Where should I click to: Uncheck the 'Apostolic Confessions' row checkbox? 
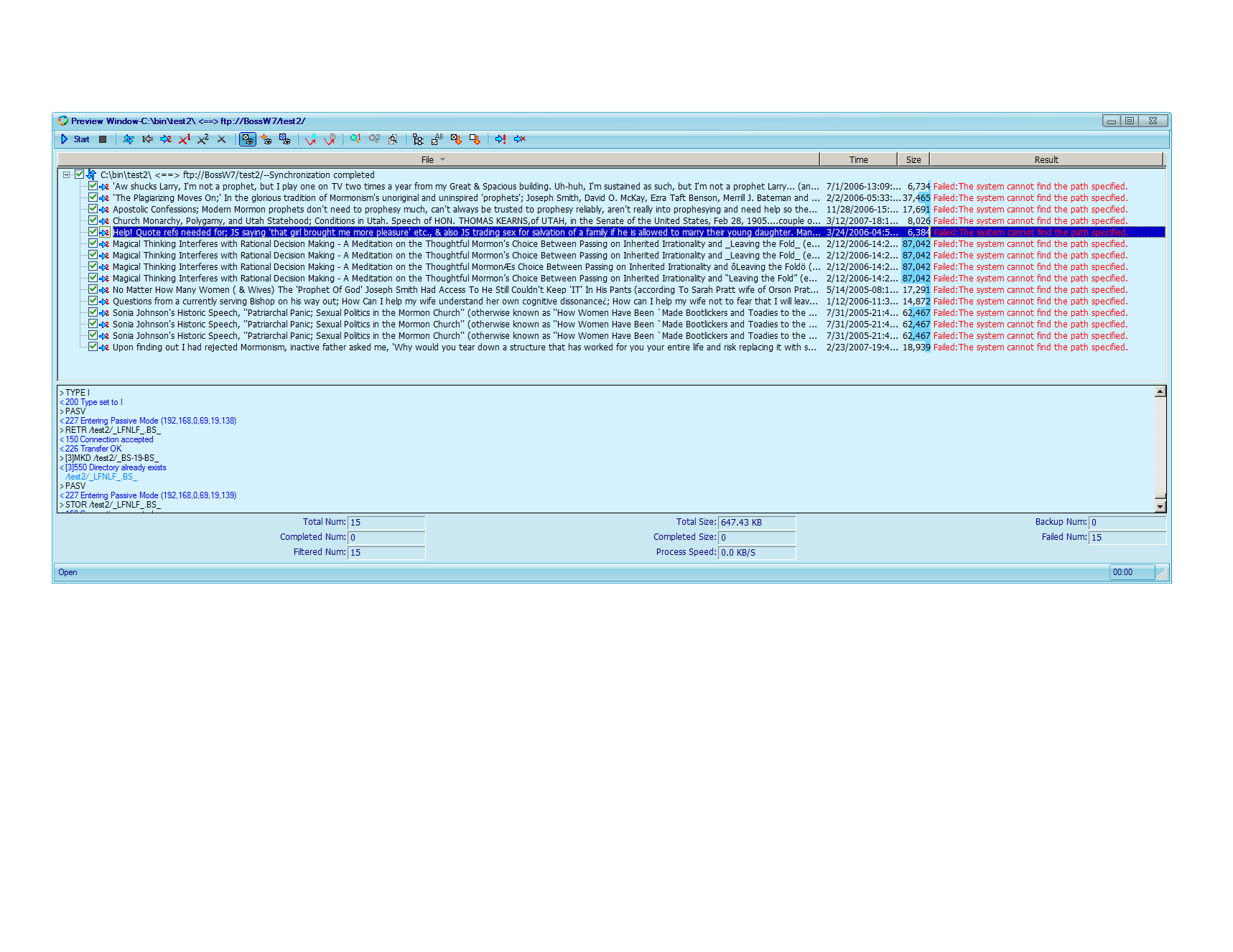[93, 209]
